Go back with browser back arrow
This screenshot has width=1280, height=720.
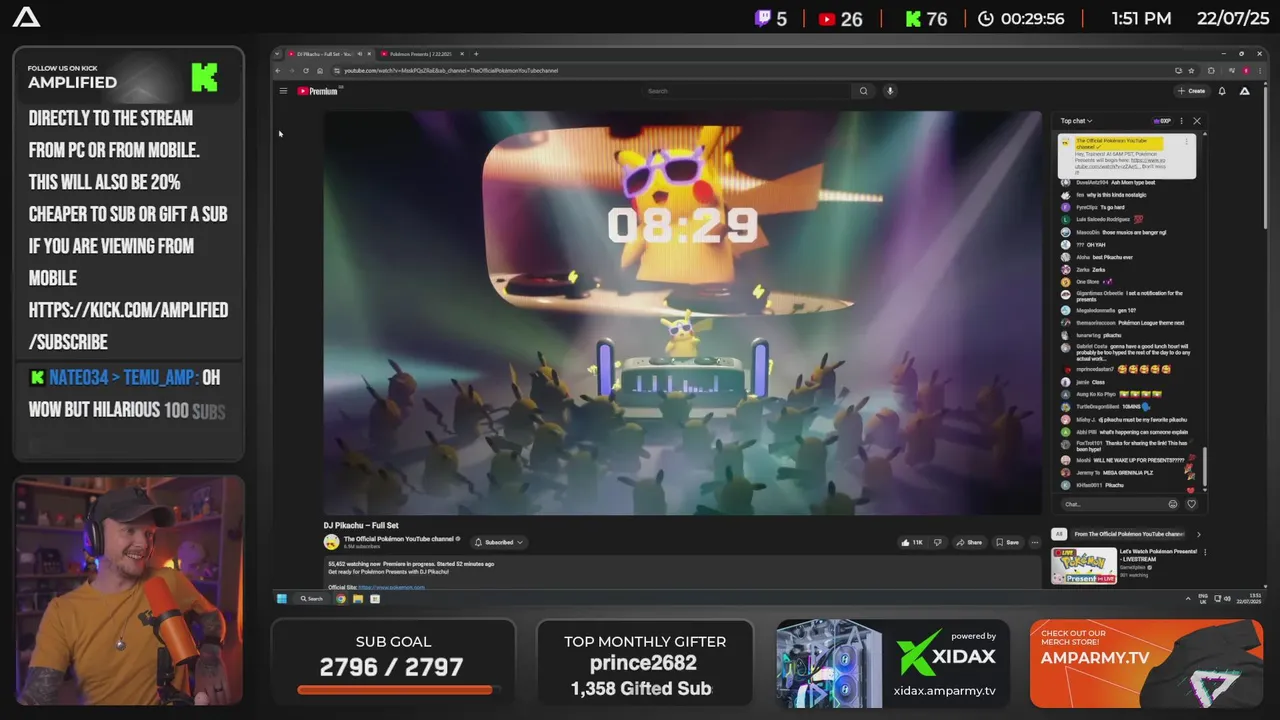279,70
